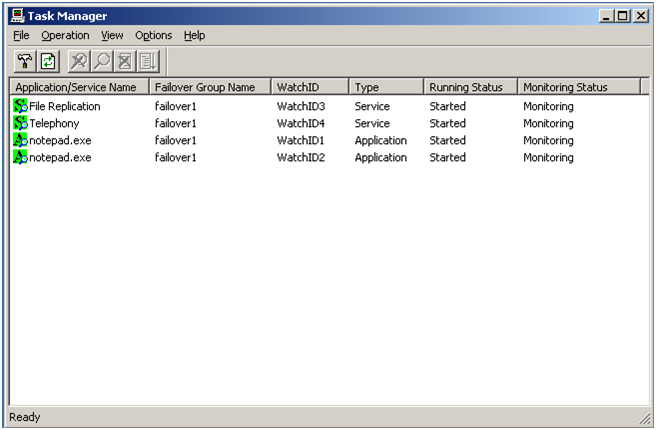This screenshot has height=430, width=656.
Task: Click the Monitoring Status column header
Action: (x=565, y=87)
